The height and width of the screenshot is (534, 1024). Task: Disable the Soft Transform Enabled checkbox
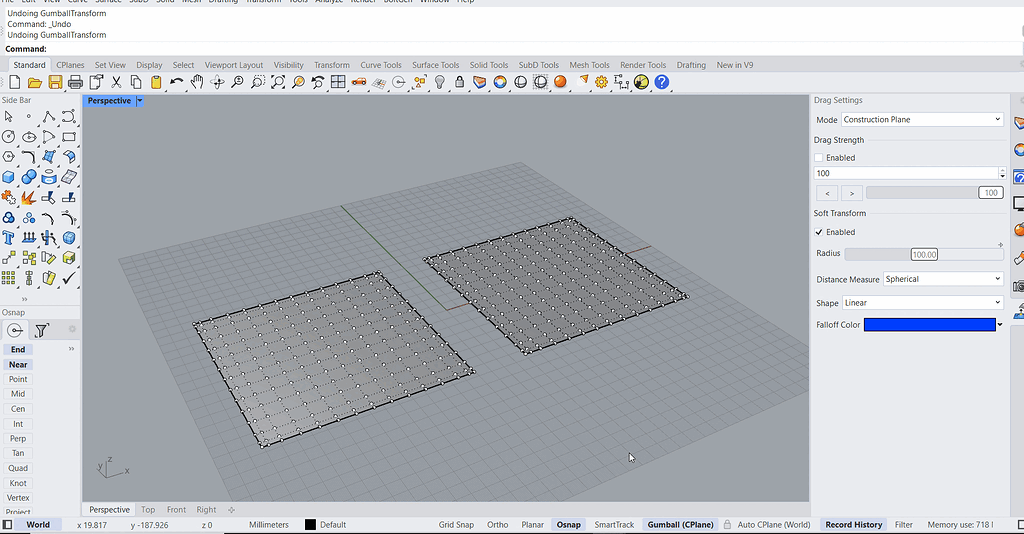click(819, 232)
